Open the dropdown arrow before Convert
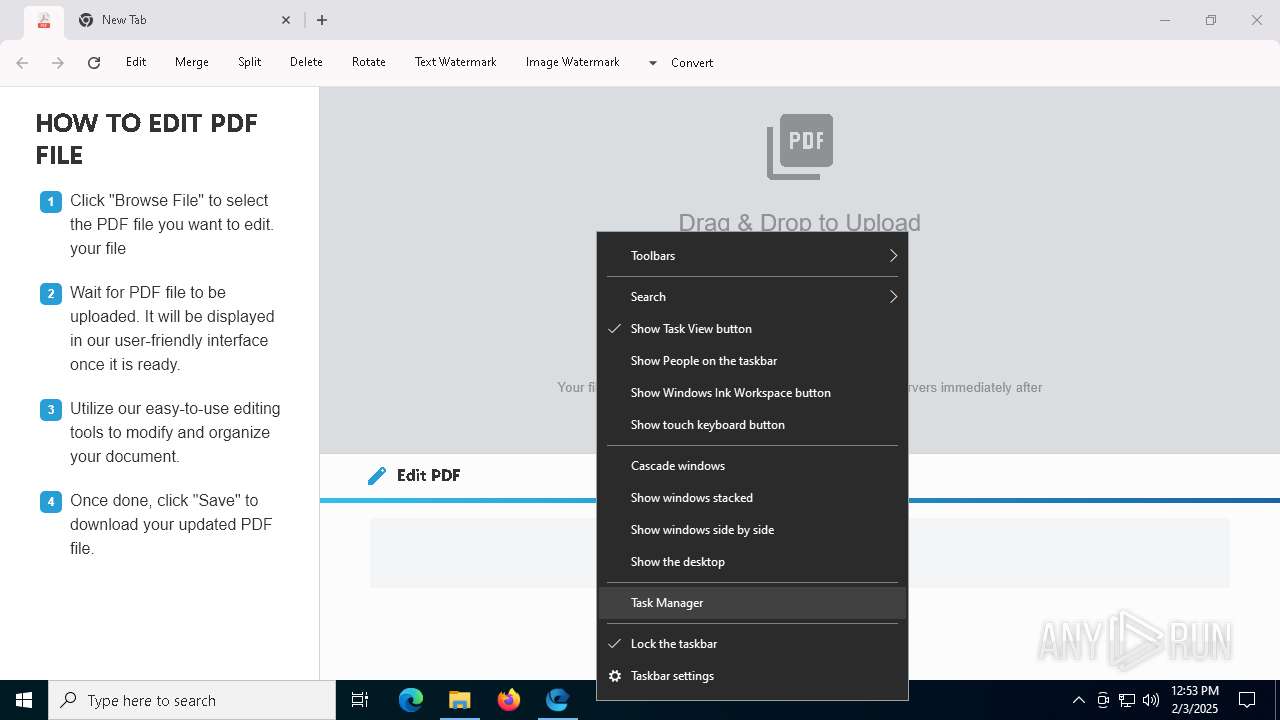This screenshot has height=720, width=1280. pos(652,63)
